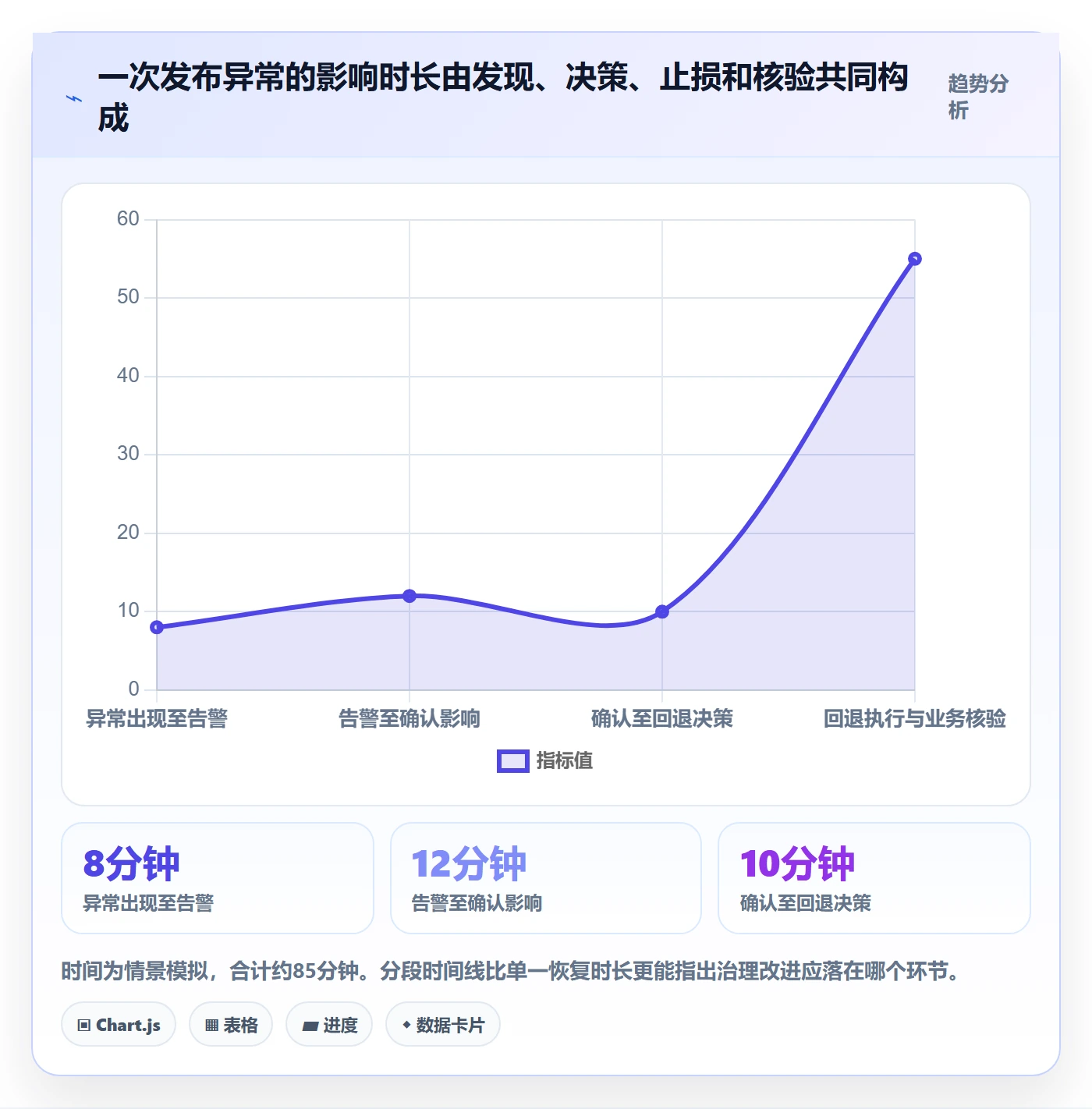Click the Chart.js tag chip

(119, 1025)
